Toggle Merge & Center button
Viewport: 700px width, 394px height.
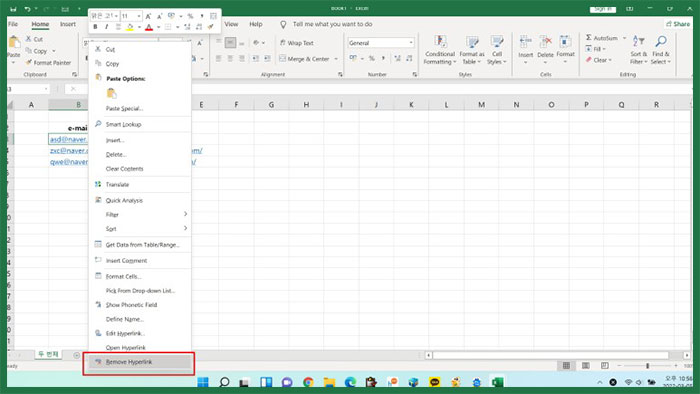[x=304, y=59]
